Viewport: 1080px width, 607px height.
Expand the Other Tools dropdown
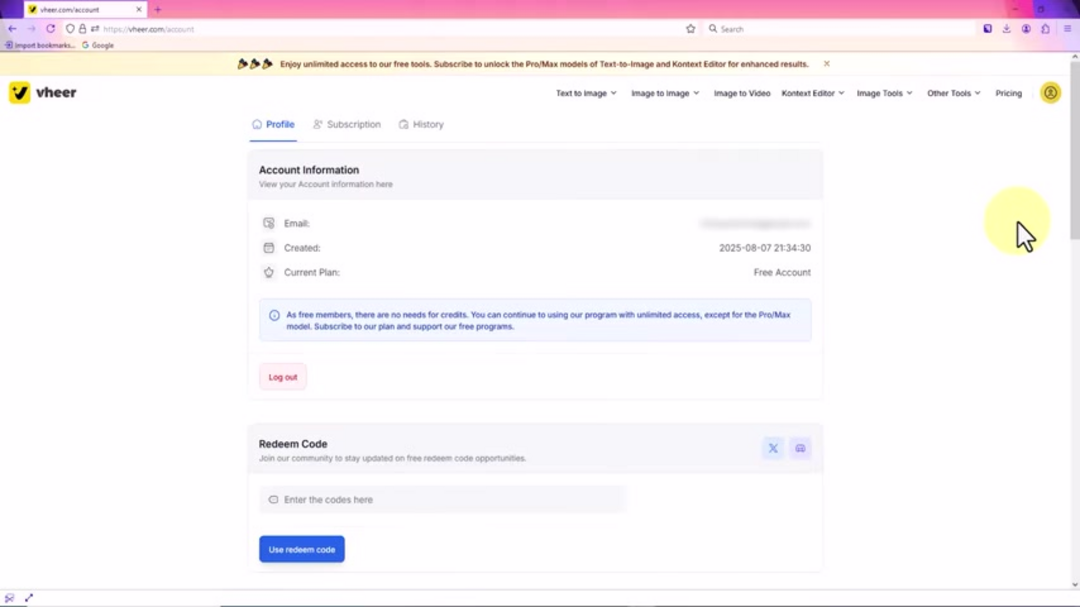953,93
